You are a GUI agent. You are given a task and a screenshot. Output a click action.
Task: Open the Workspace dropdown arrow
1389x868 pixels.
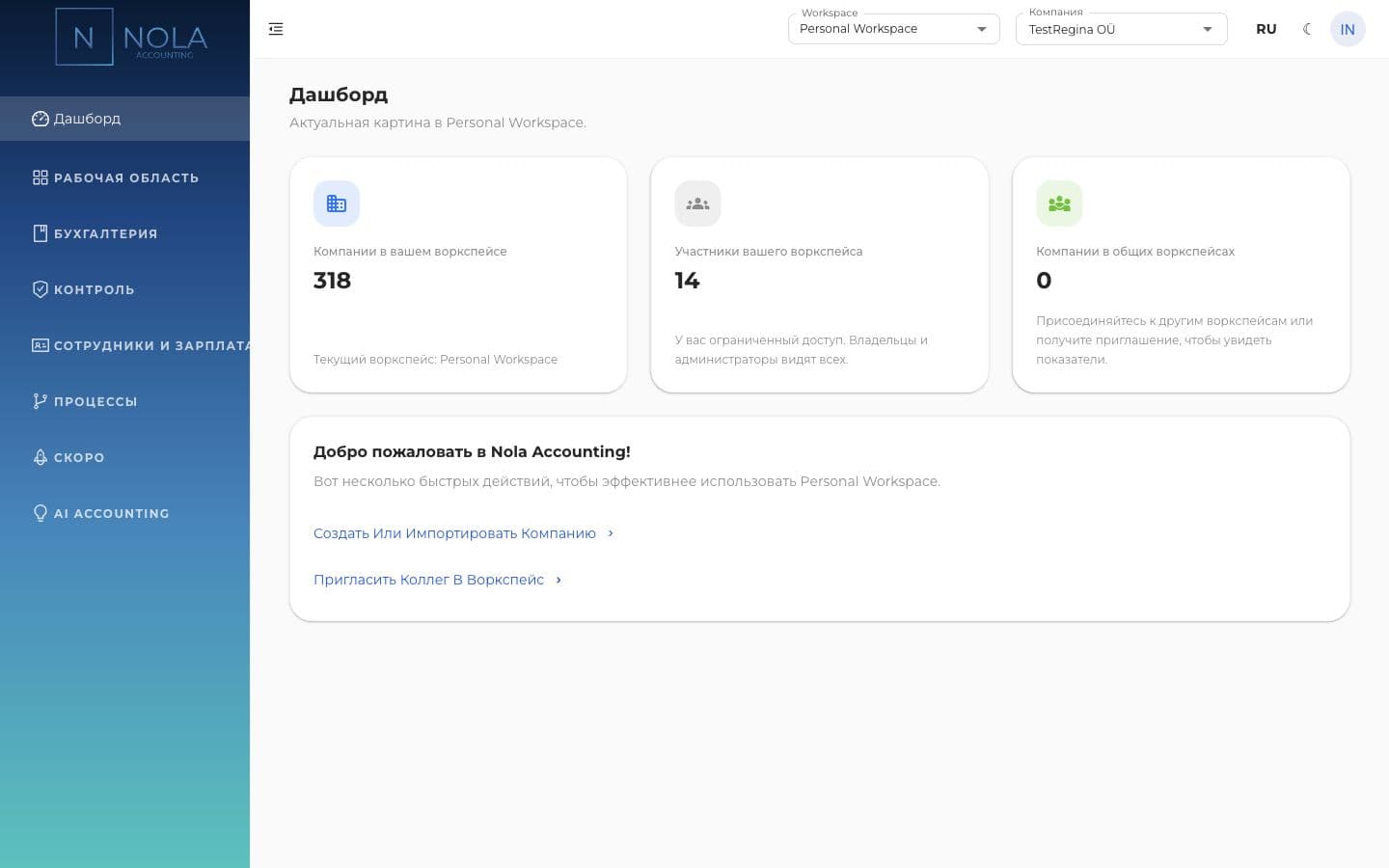coord(982,29)
